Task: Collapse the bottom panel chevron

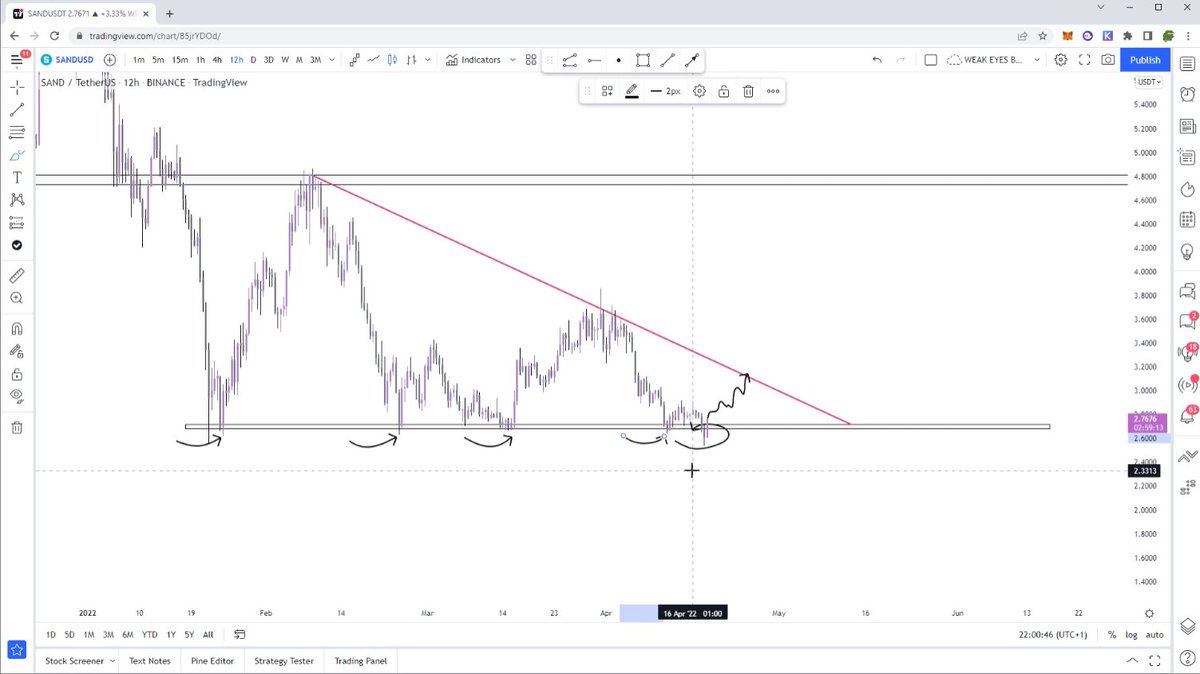Action: coord(1132,661)
